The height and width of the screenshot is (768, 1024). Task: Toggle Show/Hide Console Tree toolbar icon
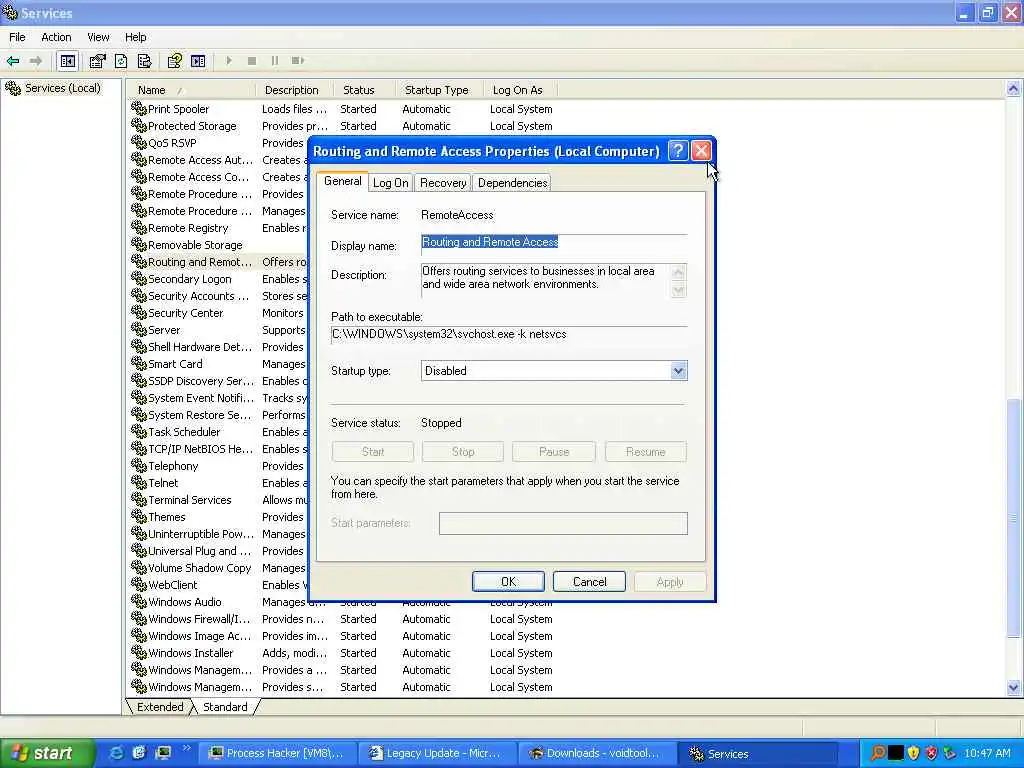click(68, 61)
